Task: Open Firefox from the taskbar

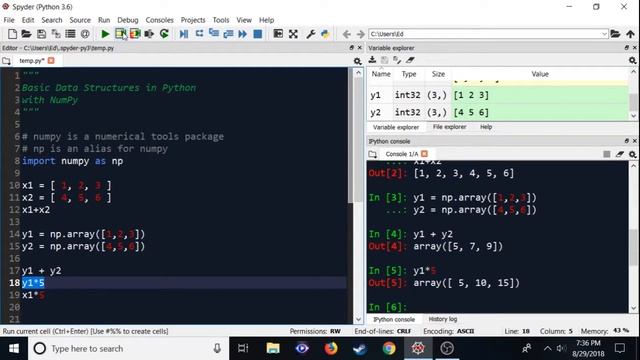Action: tap(331, 349)
